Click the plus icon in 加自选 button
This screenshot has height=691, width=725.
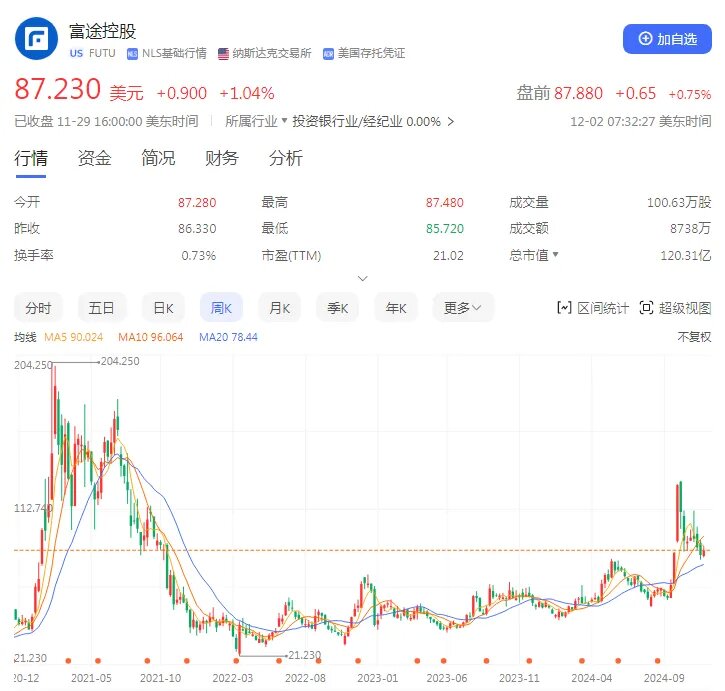coord(645,39)
